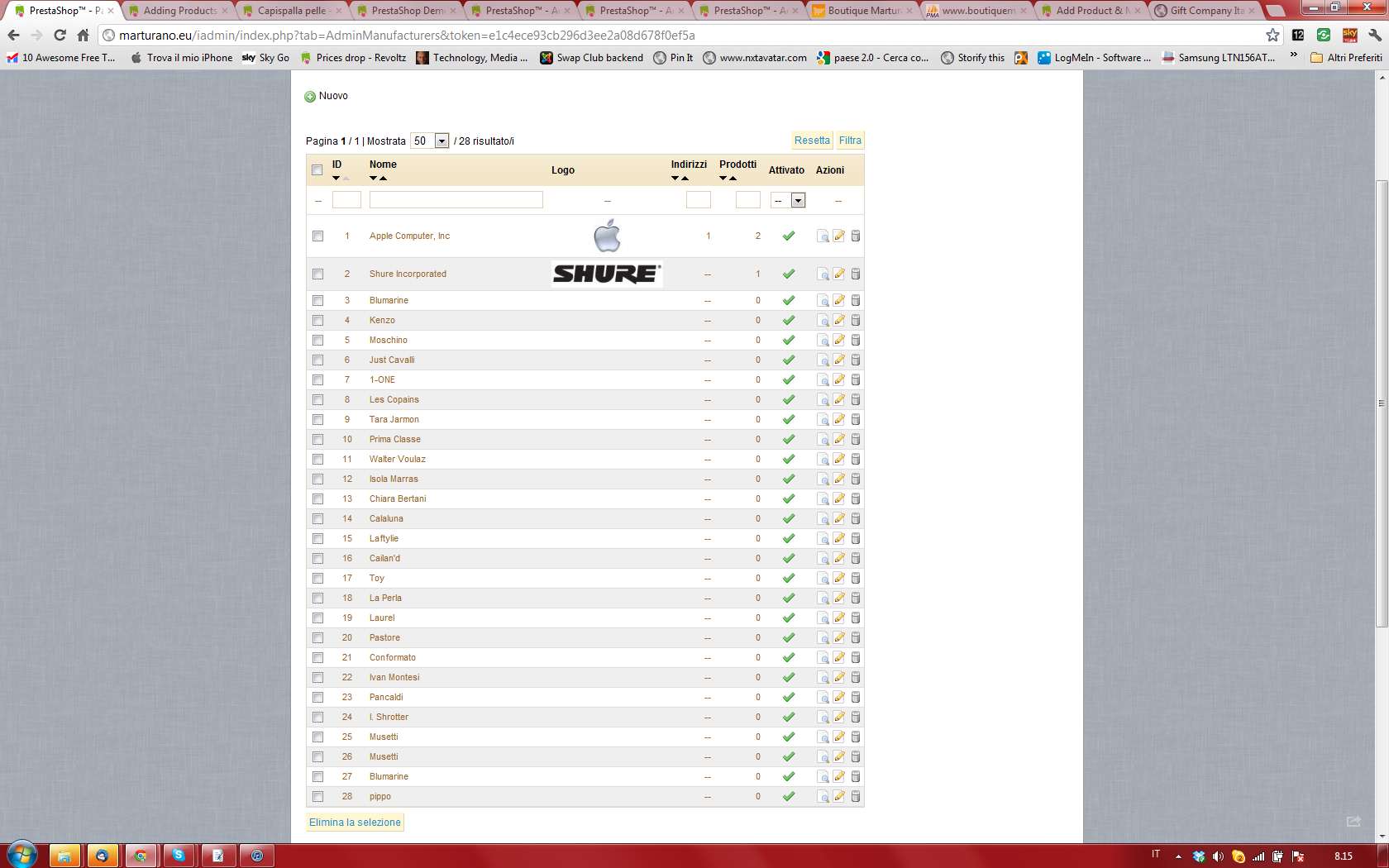Go back with the browser back arrow
1389x868 pixels.
tap(13, 35)
